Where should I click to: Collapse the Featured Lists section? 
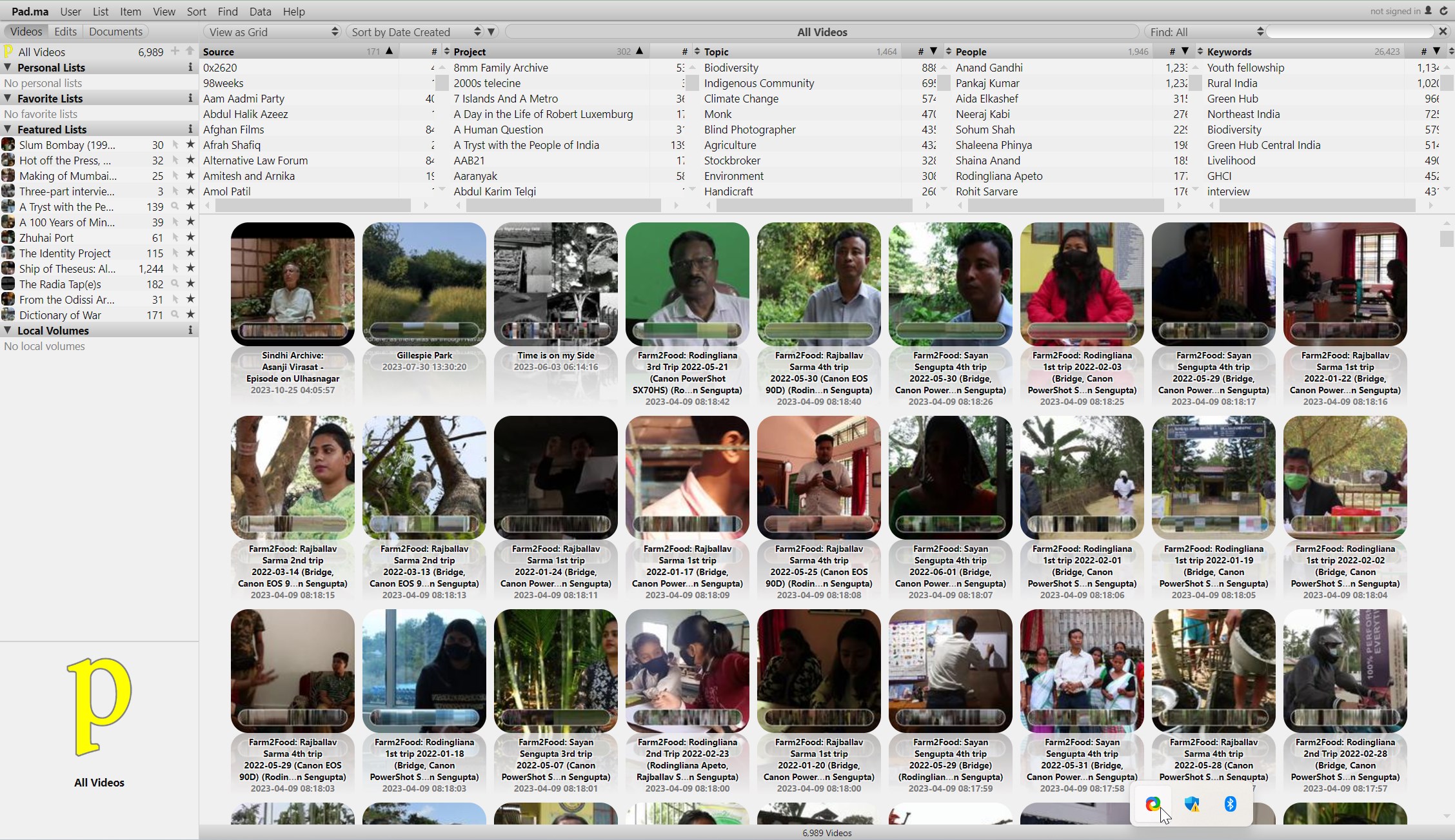point(8,129)
